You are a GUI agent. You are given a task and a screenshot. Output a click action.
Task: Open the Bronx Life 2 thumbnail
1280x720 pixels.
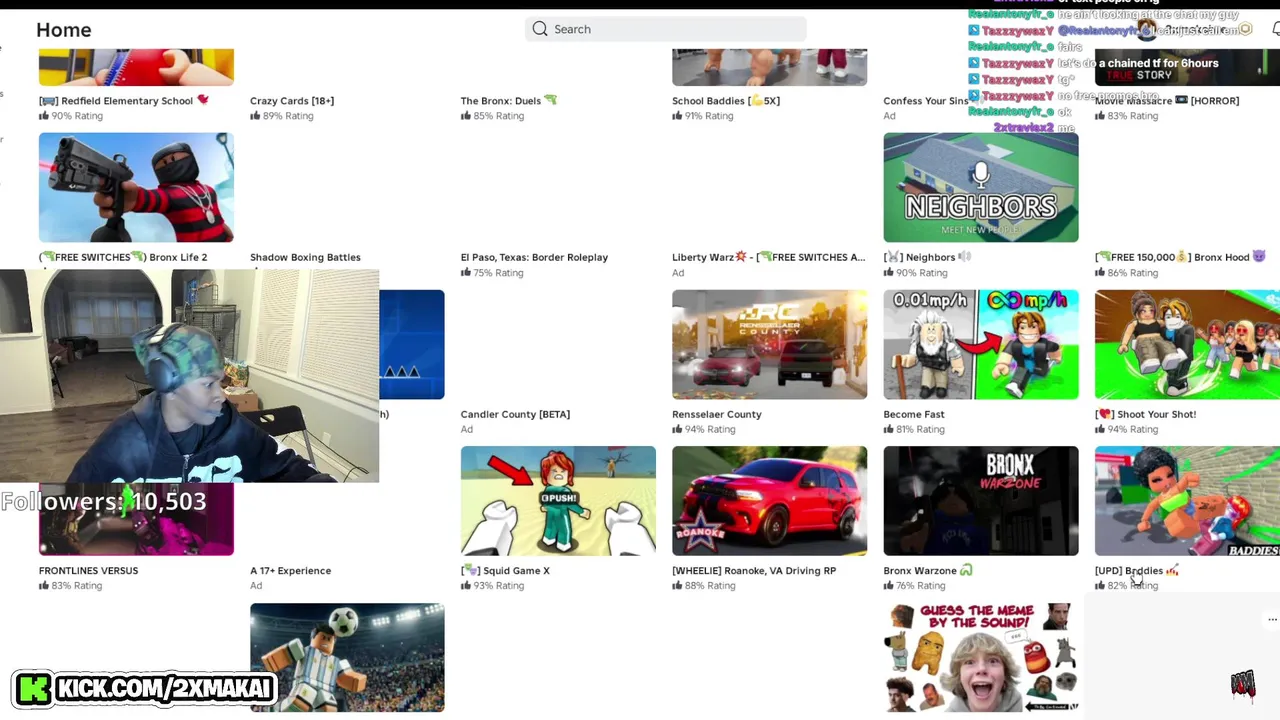(x=136, y=187)
